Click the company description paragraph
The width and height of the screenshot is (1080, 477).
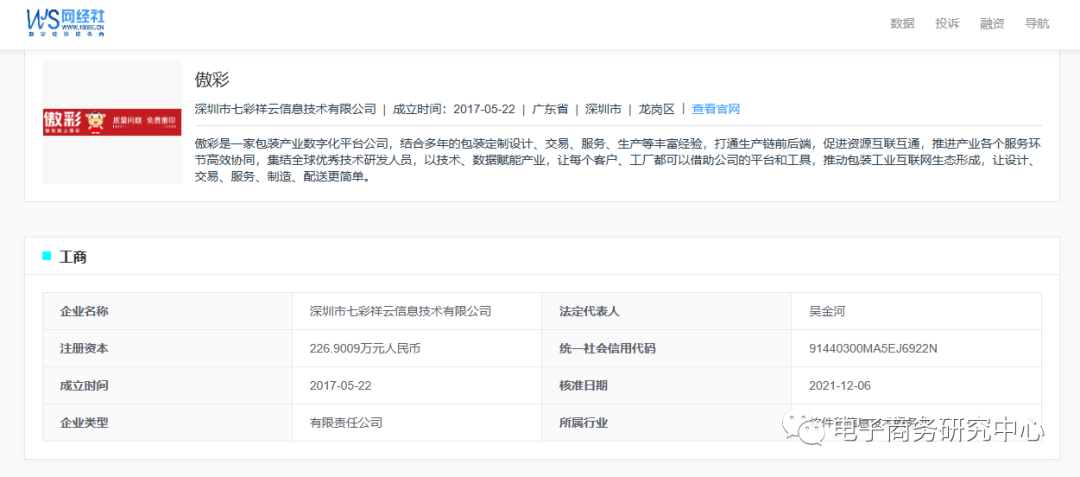pyautogui.click(x=618, y=160)
